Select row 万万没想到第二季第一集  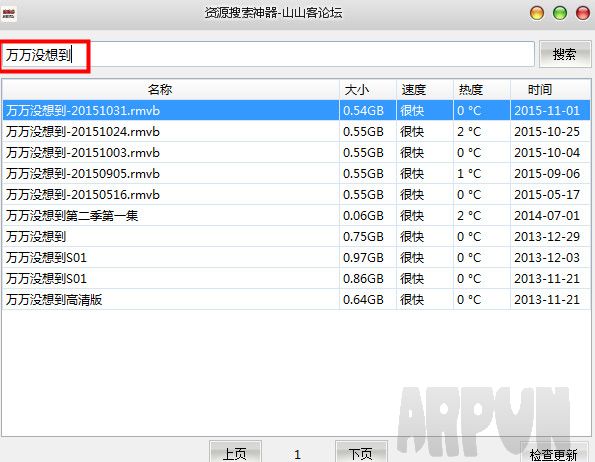pos(296,215)
